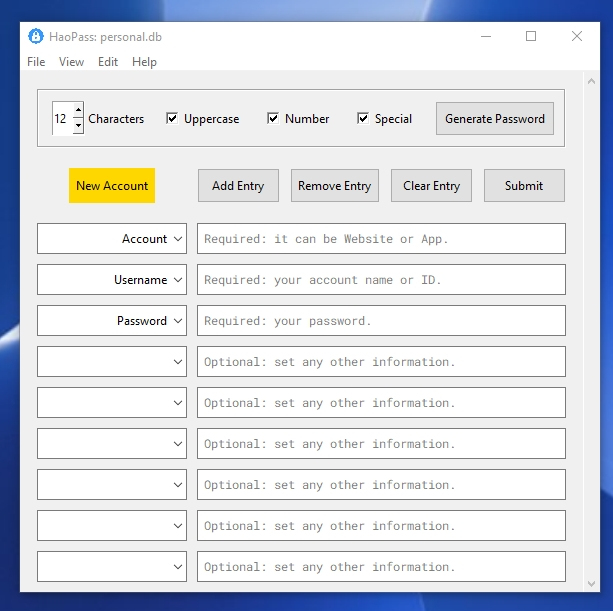Open the Password field type dropdown
The width and height of the screenshot is (613, 611).
pos(178,321)
